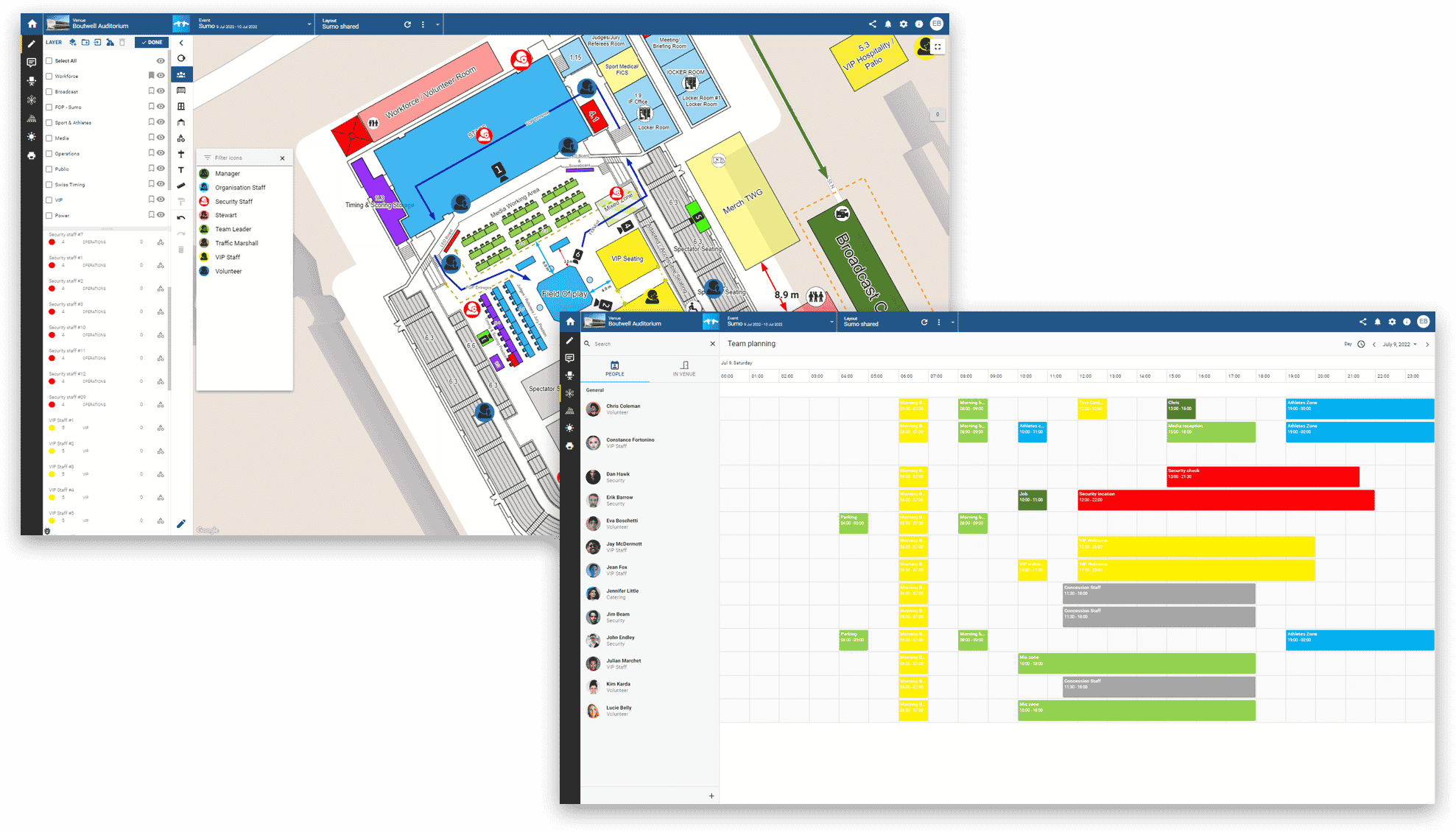
Task: Select the PEOPLE tab in team planning
Action: (x=614, y=369)
